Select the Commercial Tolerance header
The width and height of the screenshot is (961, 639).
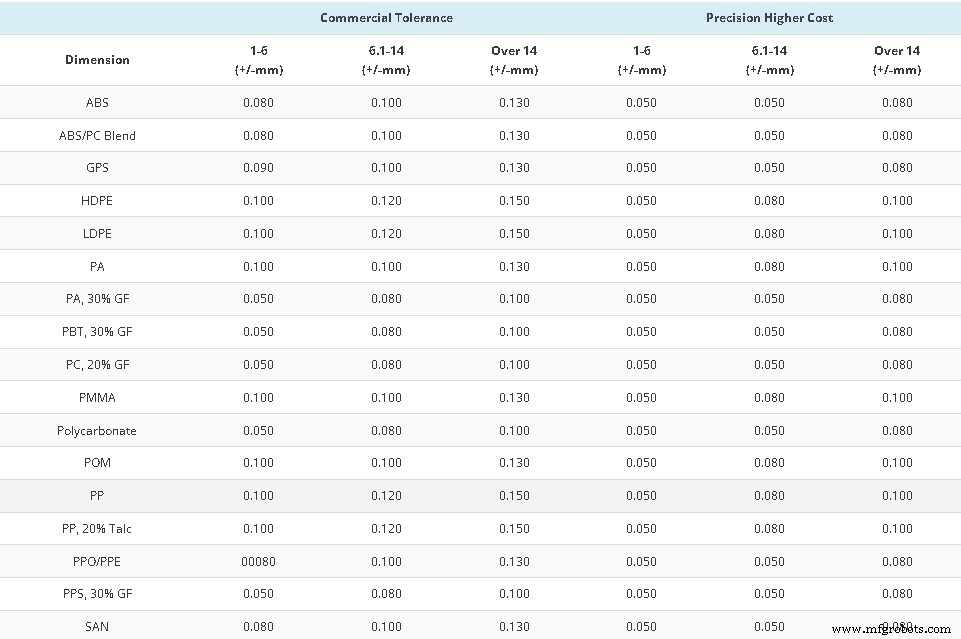[386, 17]
